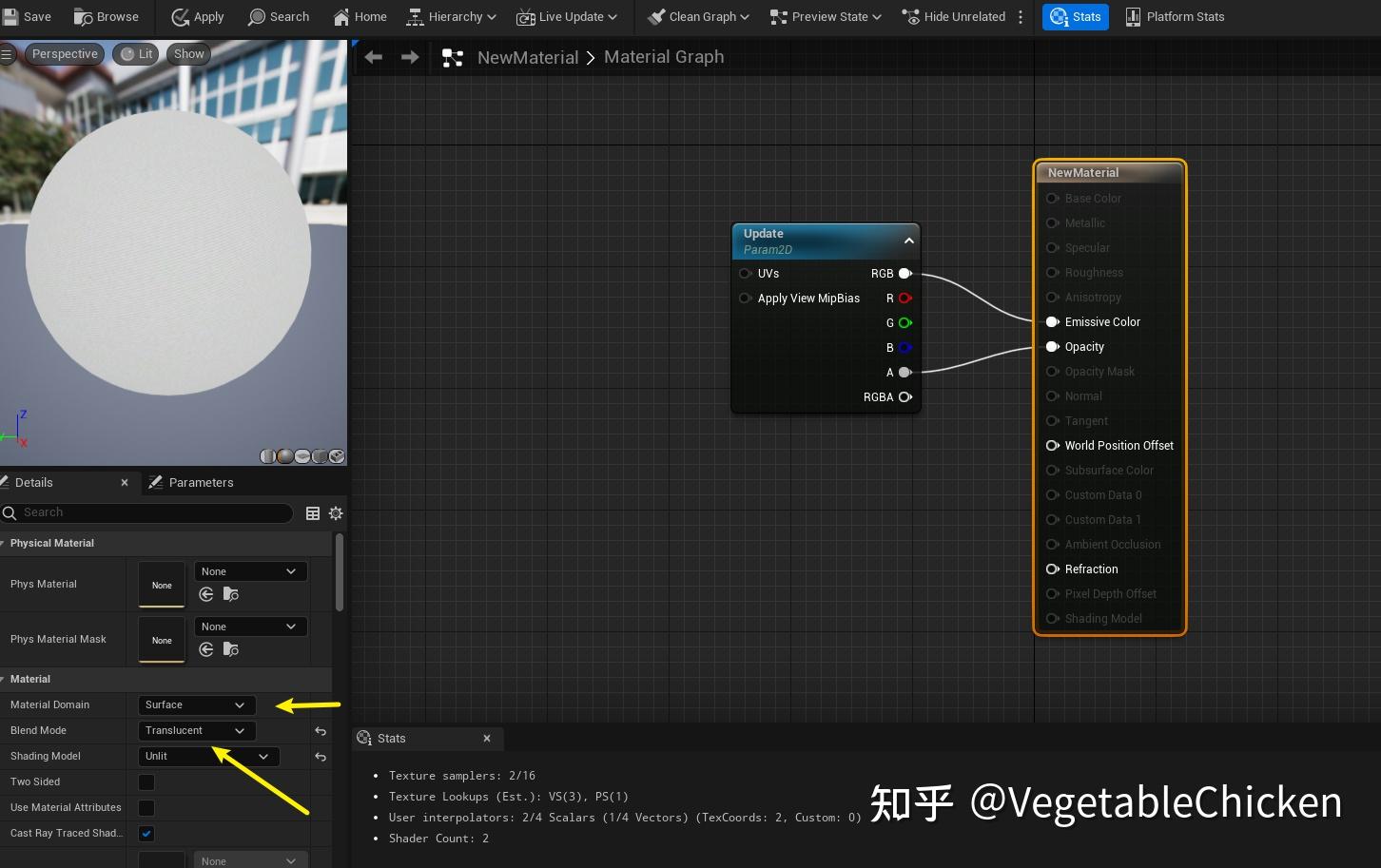The width and height of the screenshot is (1381, 868).
Task: Toggle Hide Unrelated nodes
Action: [x=954, y=16]
